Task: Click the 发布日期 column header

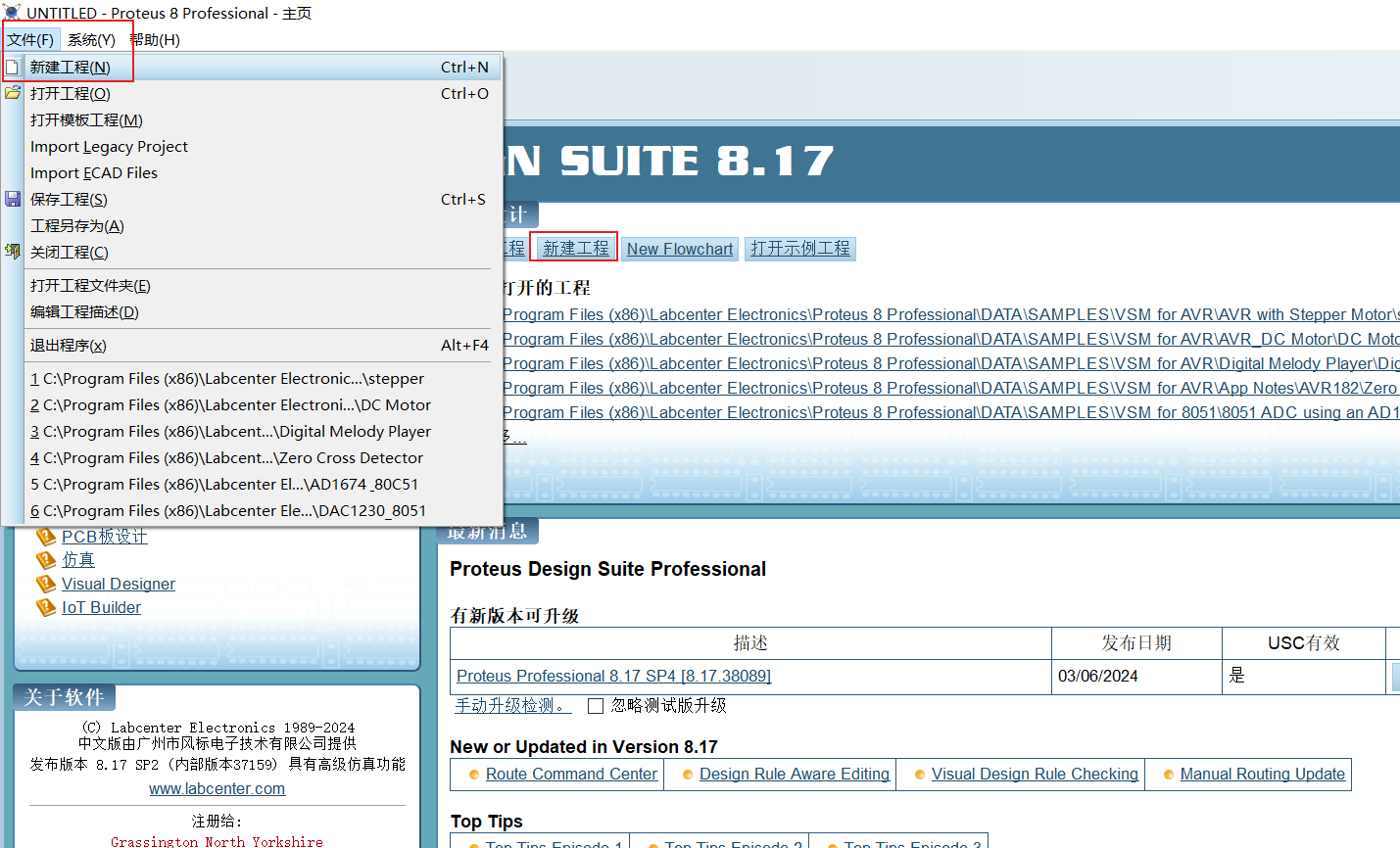Action: click(1136, 643)
